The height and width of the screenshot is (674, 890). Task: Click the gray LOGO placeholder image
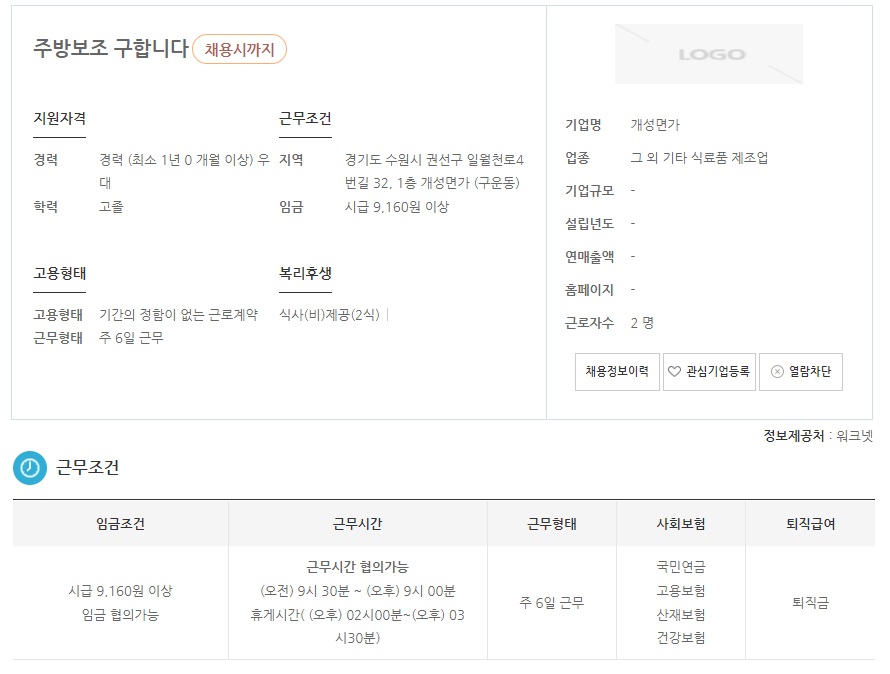pyautogui.click(x=708, y=54)
